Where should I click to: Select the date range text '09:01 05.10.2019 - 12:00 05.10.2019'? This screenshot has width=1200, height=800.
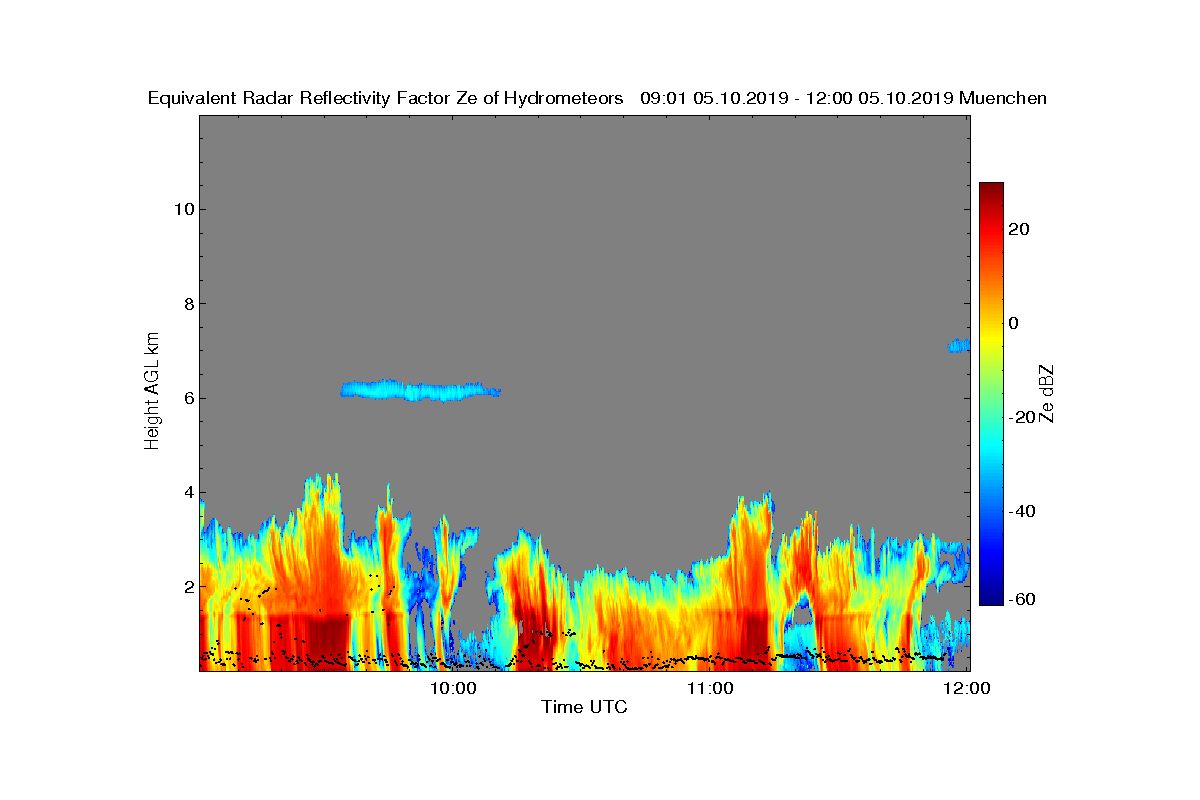point(797,98)
